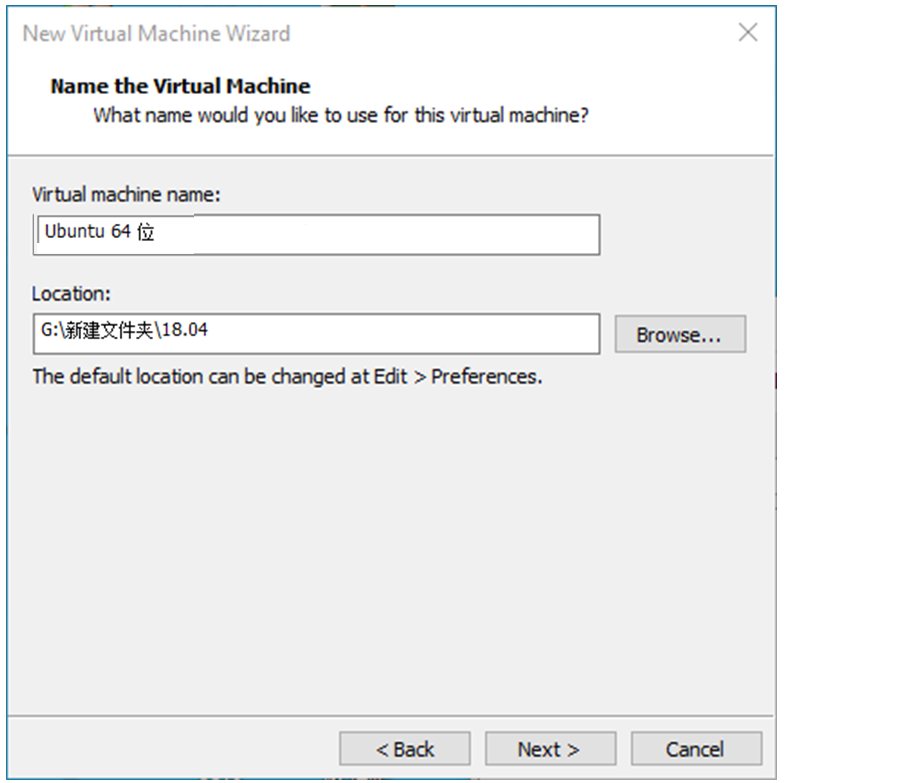The height and width of the screenshot is (783, 906).
Task: Focus the Location path text field
Action: coord(317,334)
